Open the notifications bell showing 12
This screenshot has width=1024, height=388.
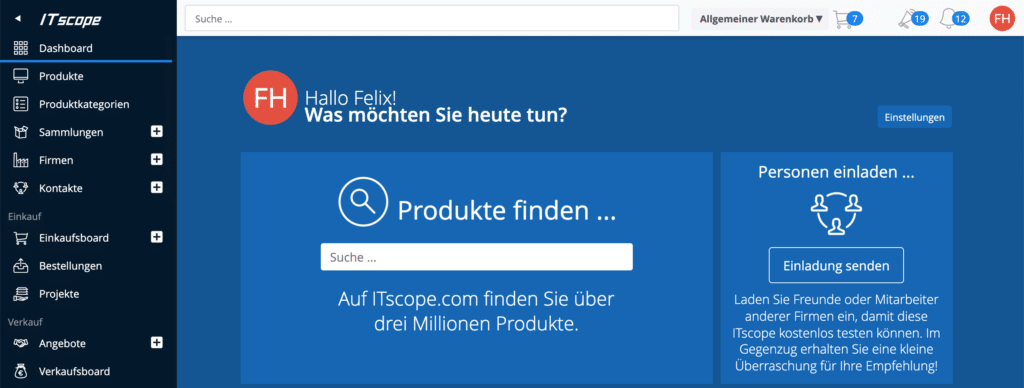[953, 19]
